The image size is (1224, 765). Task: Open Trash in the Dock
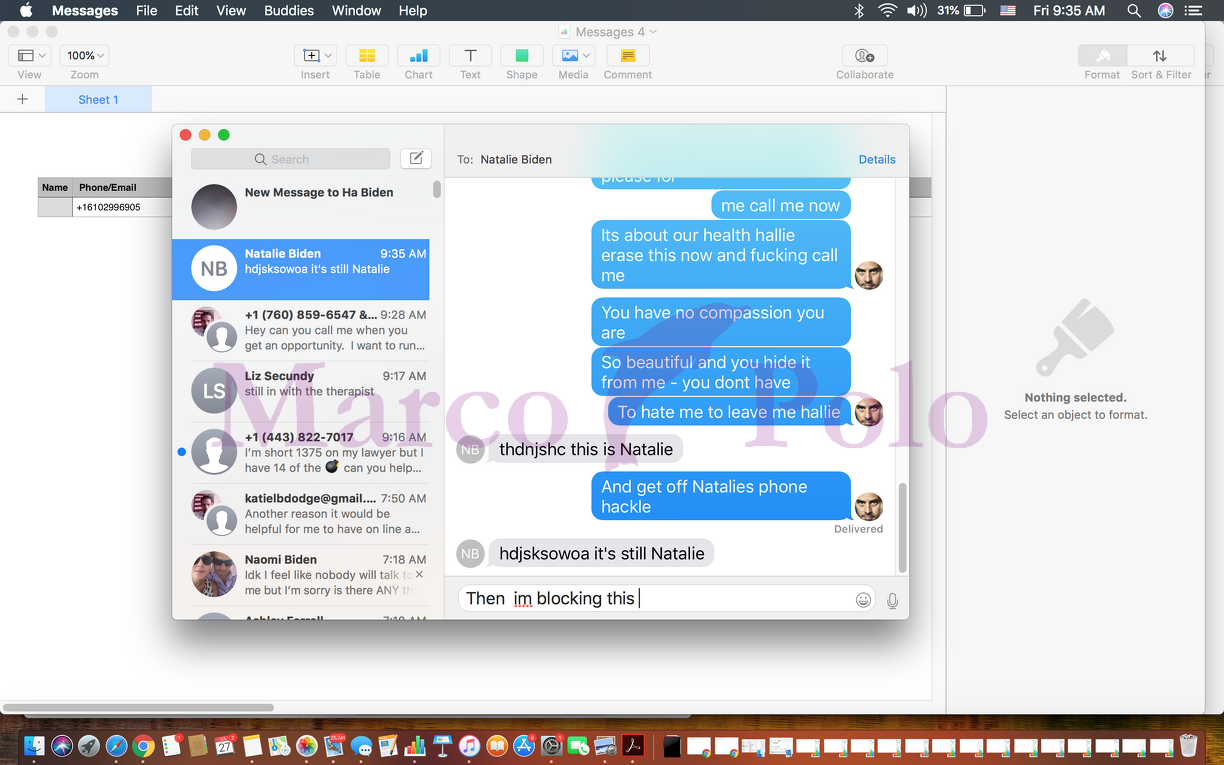(x=1188, y=745)
